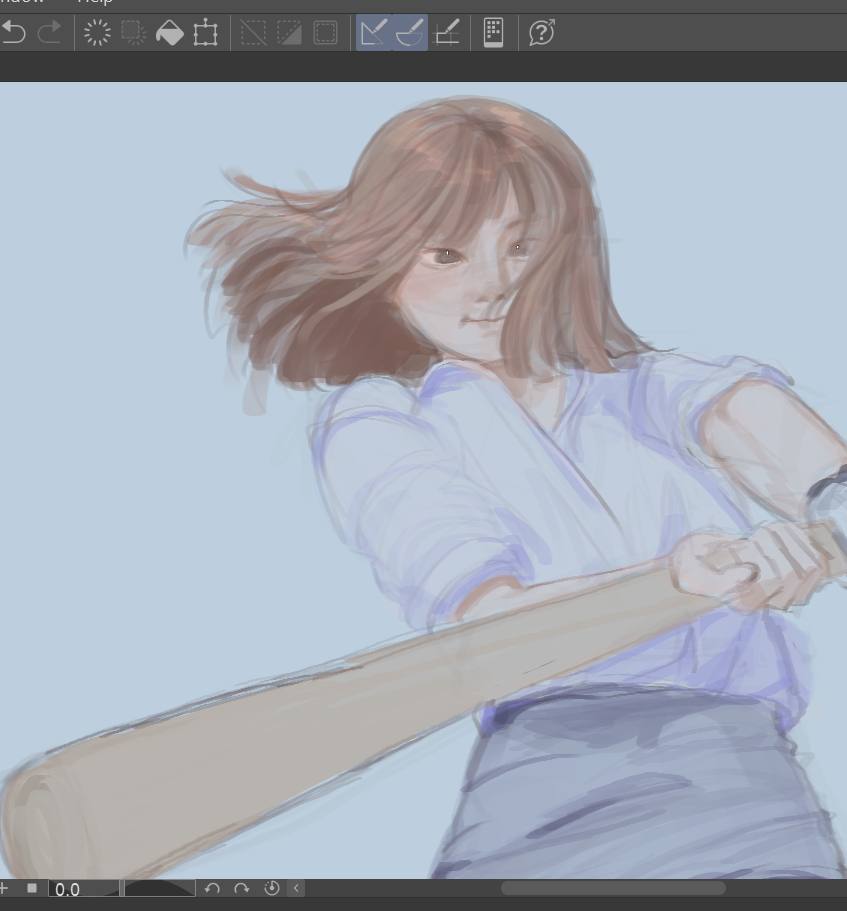Click the Invert selected area icon
Viewport: 847px width, 911px height.
(289, 33)
